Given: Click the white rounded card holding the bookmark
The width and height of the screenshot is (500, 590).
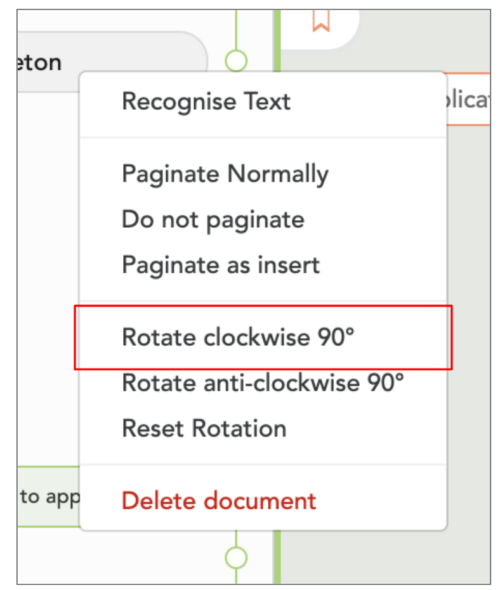Looking at the screenshot, I should [x=320, y=30].
